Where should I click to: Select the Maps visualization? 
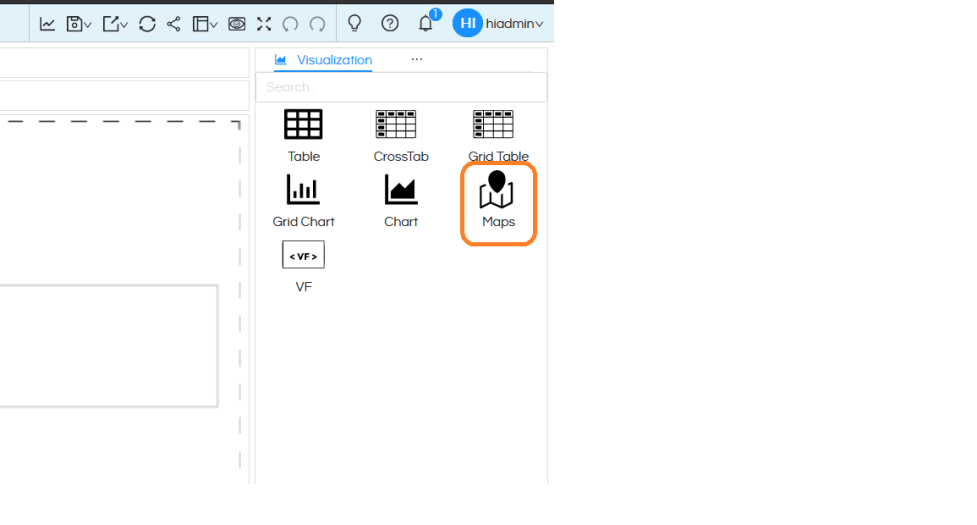click(498, 201)
